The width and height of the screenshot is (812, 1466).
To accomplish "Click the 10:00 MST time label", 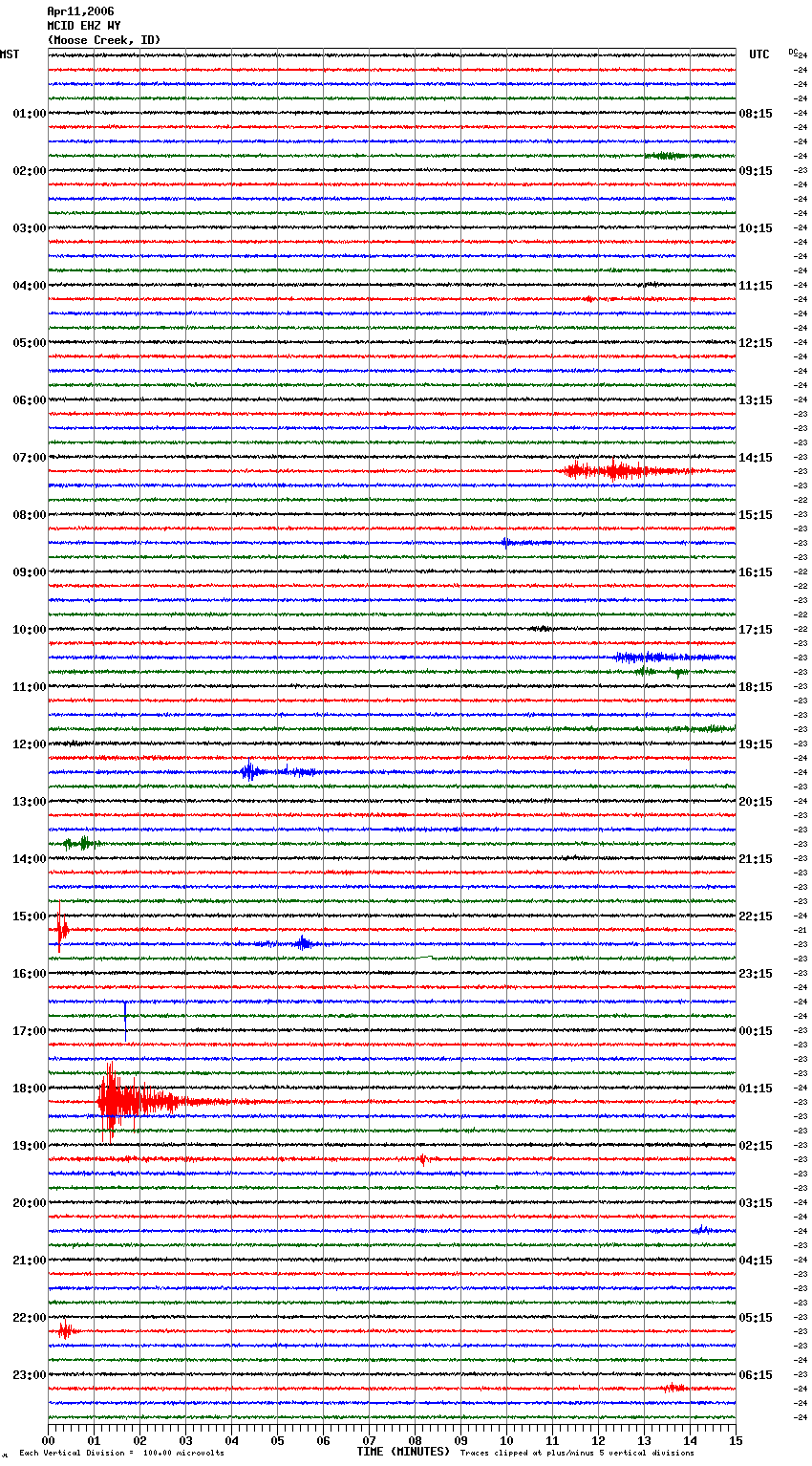I will click(x=30, y=630).
